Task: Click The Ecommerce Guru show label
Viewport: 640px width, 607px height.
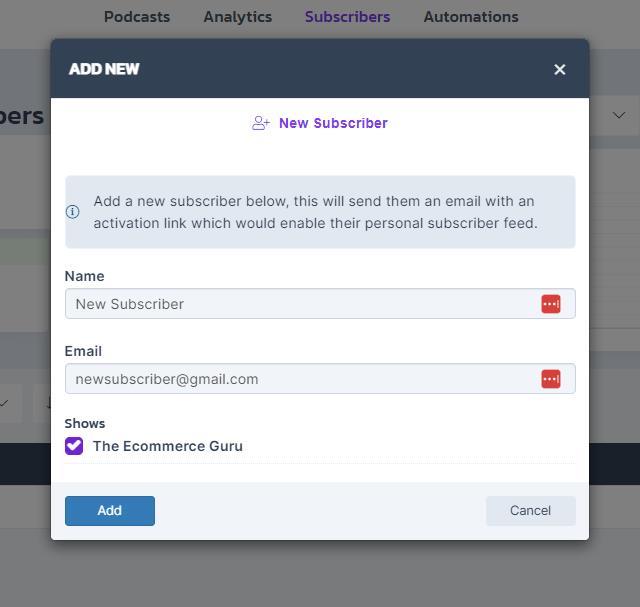Action: [168, 446]
